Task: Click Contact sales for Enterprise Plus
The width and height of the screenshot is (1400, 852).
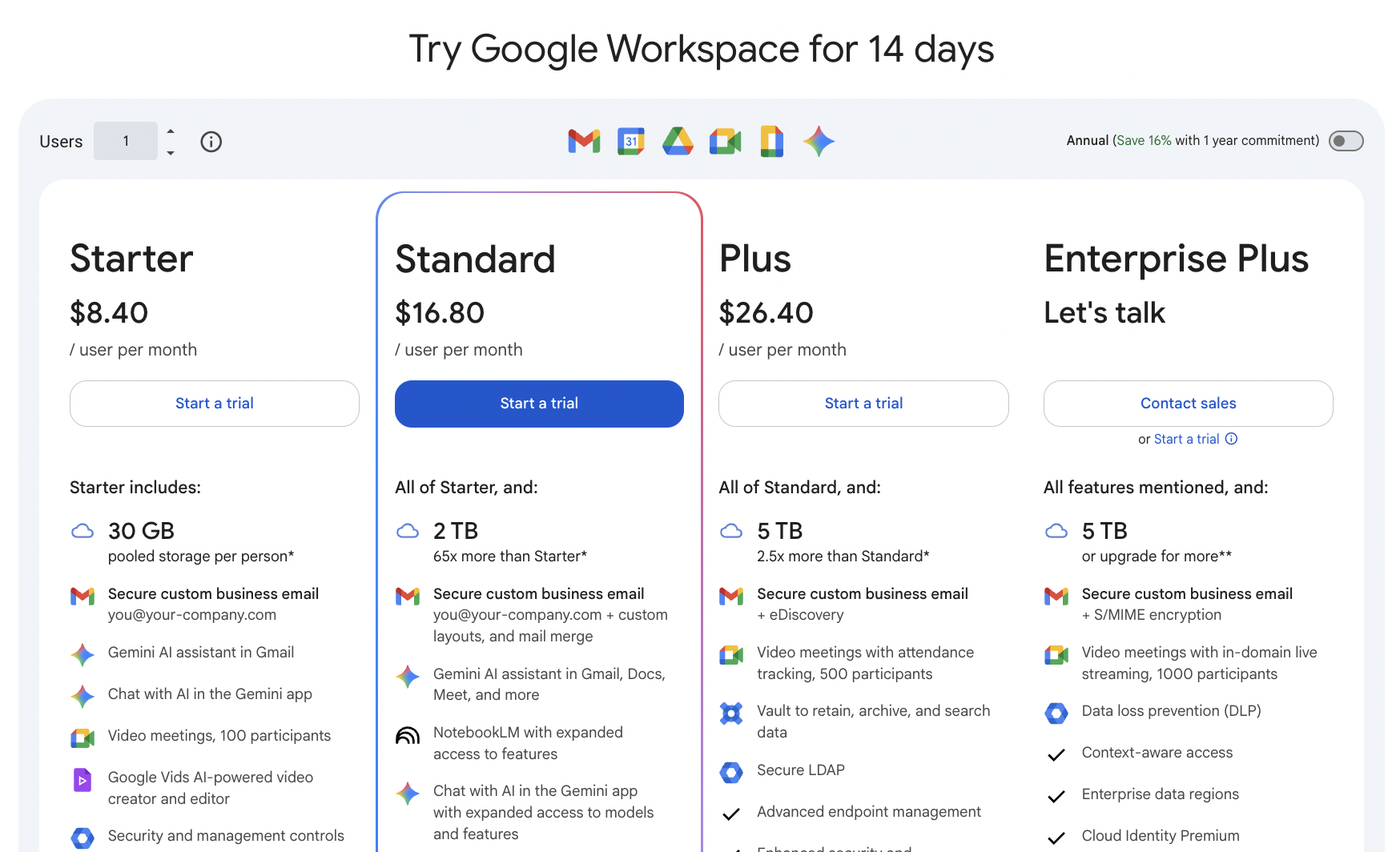Action: 1188,404
